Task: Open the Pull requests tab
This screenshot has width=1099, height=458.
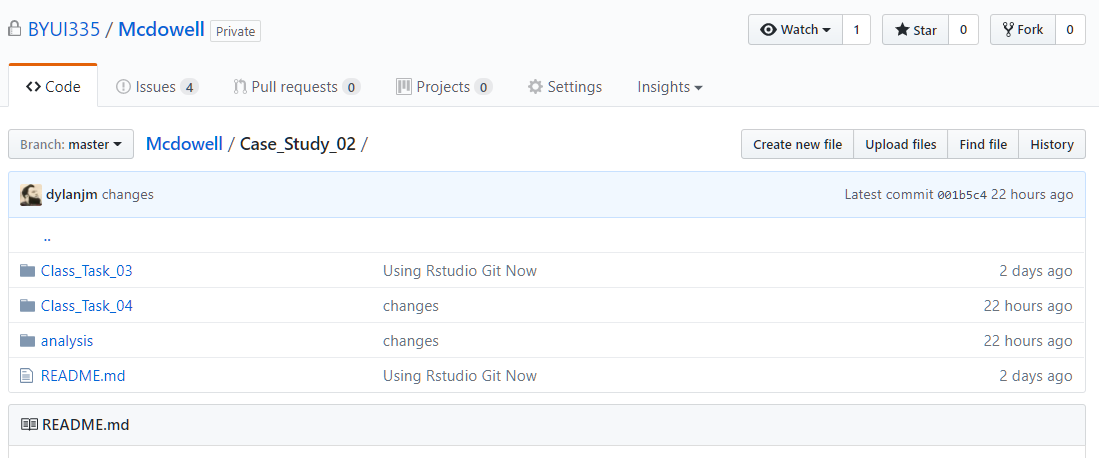Action: click(295, 87)
